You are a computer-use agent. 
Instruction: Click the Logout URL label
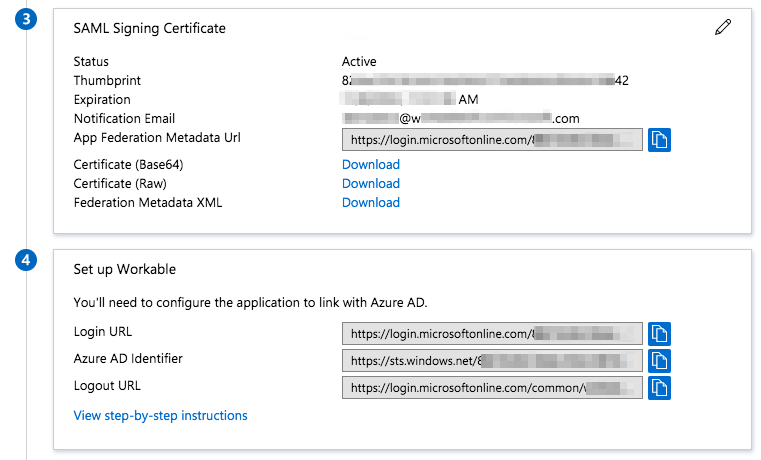click(x=107, y=386)
